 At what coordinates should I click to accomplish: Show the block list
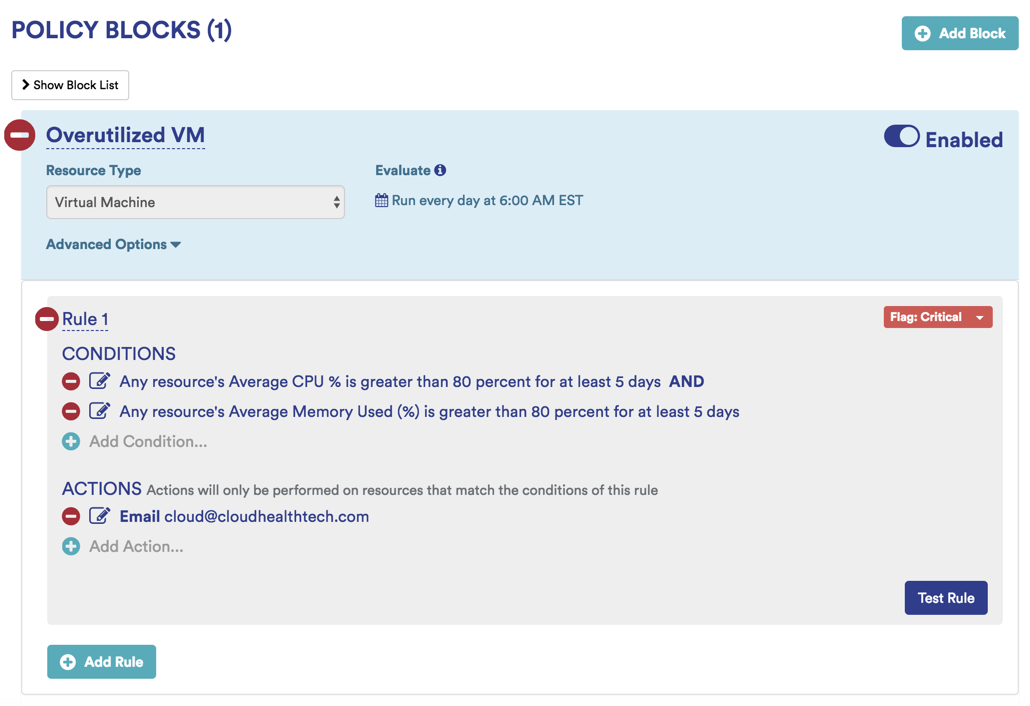(x=70, y=85)
